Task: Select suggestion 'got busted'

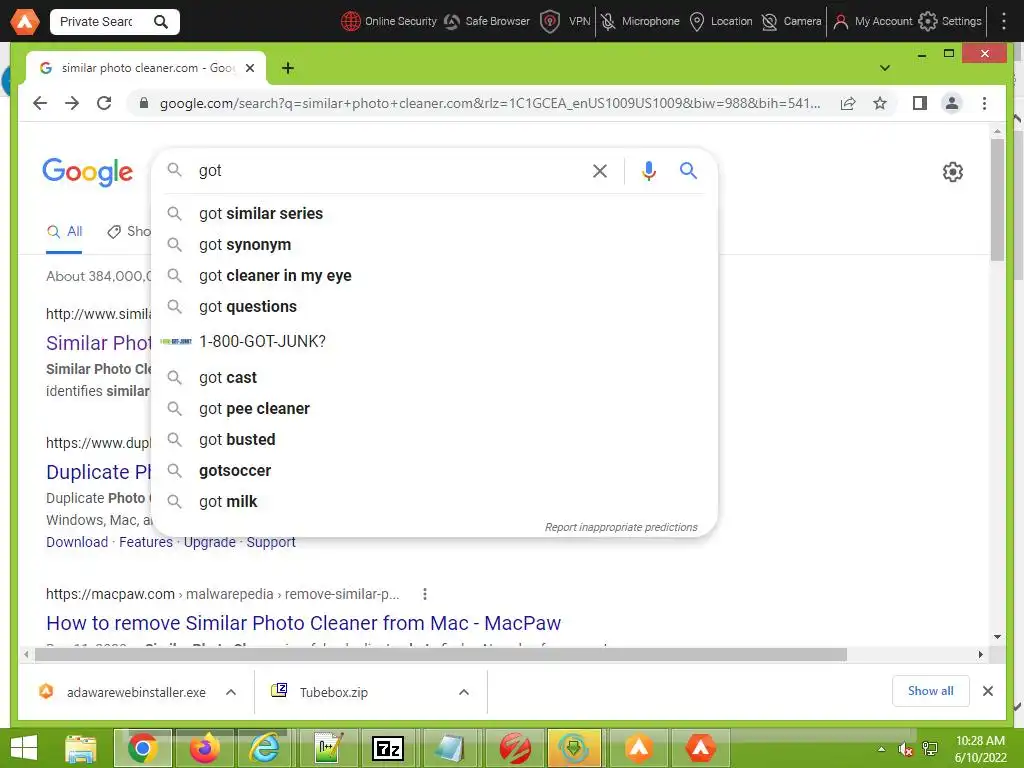Action: pyautogui.click(x=434, y=440)
